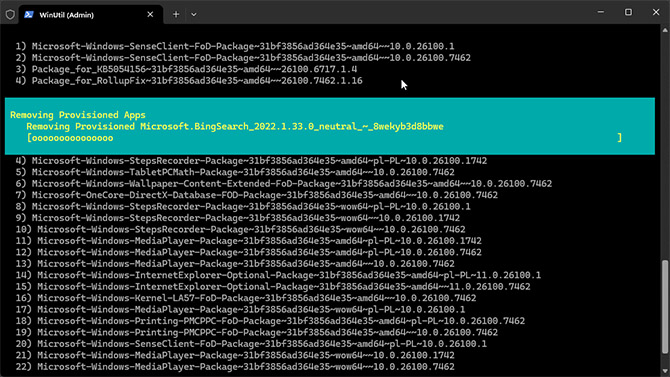Viewport: 670px width, 377px height.
Task: Select the WinUtil (Admin) tab
Action: click(x=91, y=15)
